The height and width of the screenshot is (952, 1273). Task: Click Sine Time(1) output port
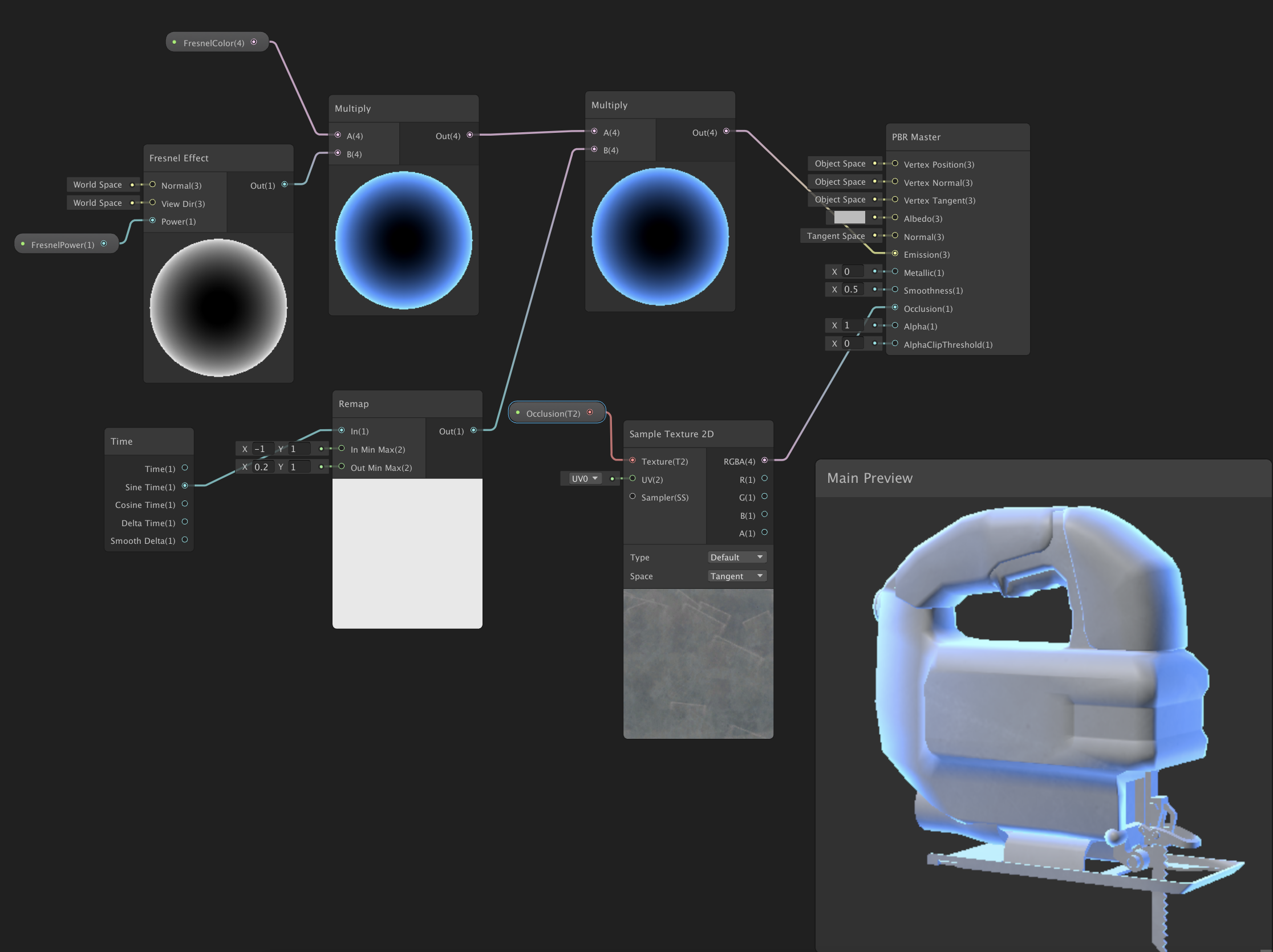click(185, 486)
